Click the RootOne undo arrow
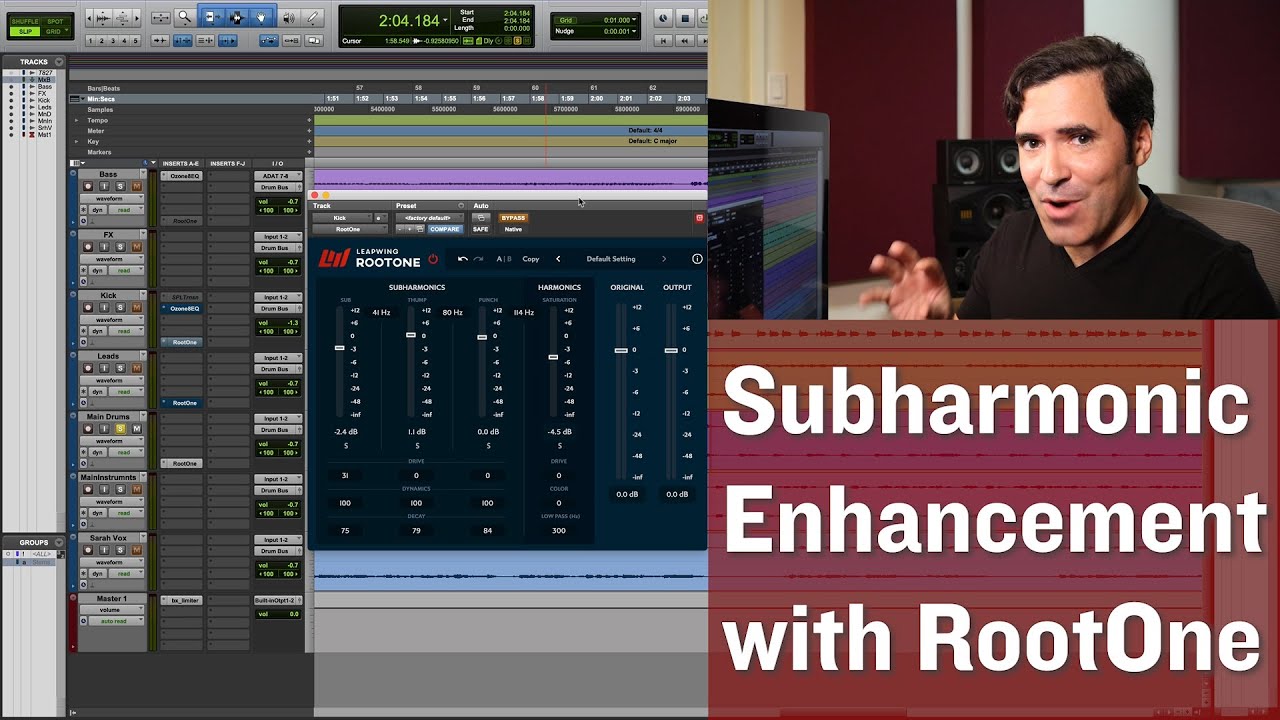Screen dimensions: 1280x720 point(463,259)
